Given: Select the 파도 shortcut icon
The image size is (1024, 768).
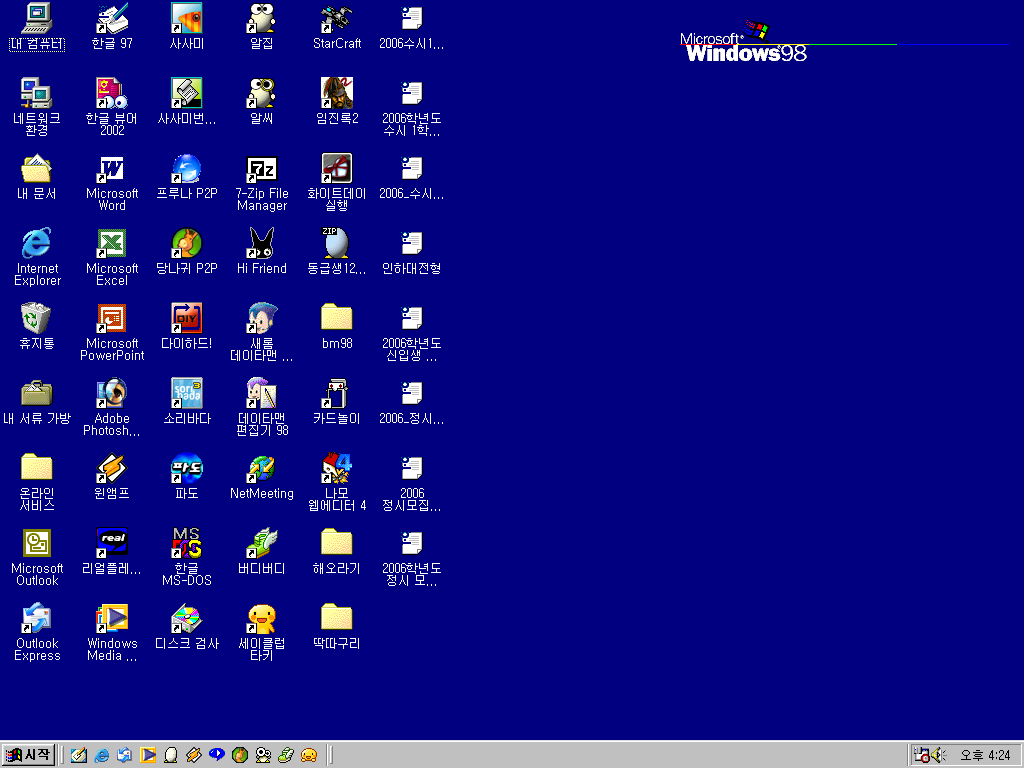Looking at the screenshot, I should pyautogui.click(x=187, y=477).
